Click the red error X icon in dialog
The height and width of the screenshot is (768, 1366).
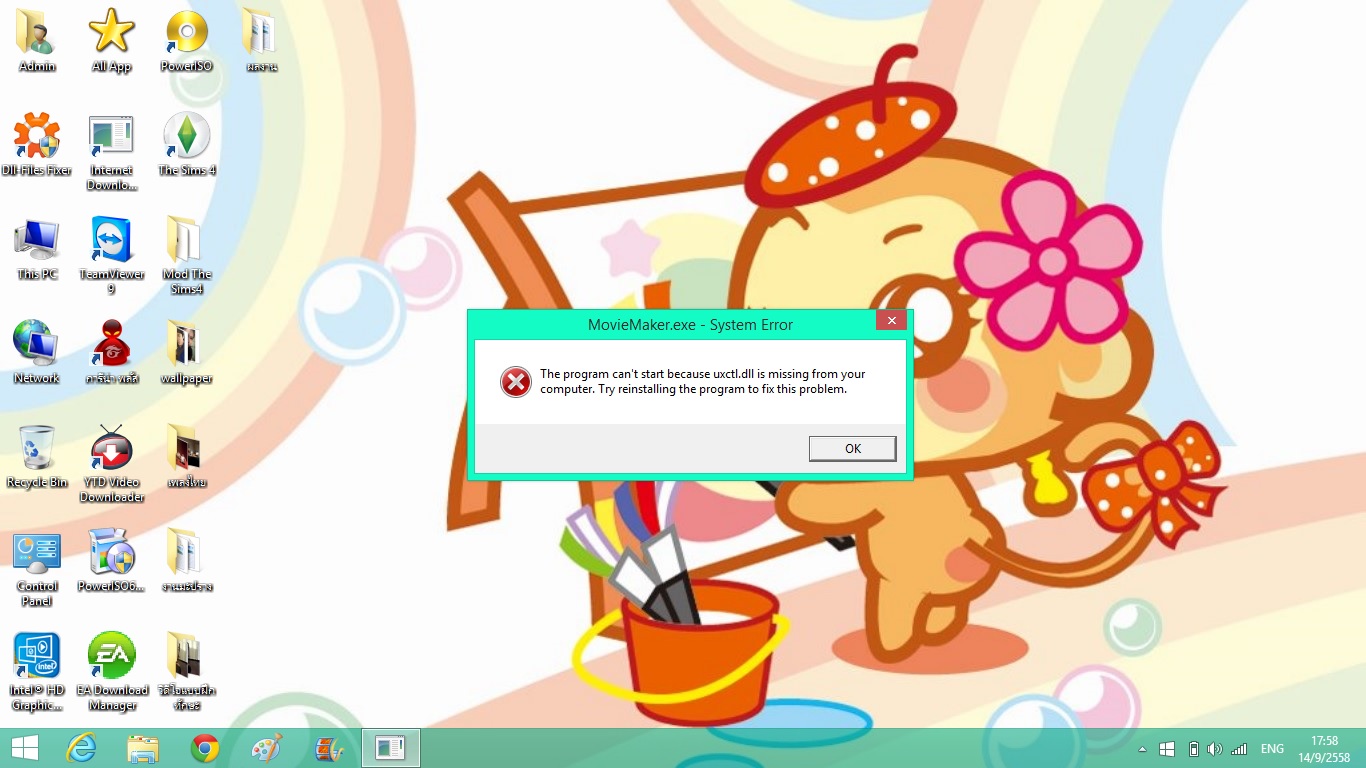coord(516,381)
